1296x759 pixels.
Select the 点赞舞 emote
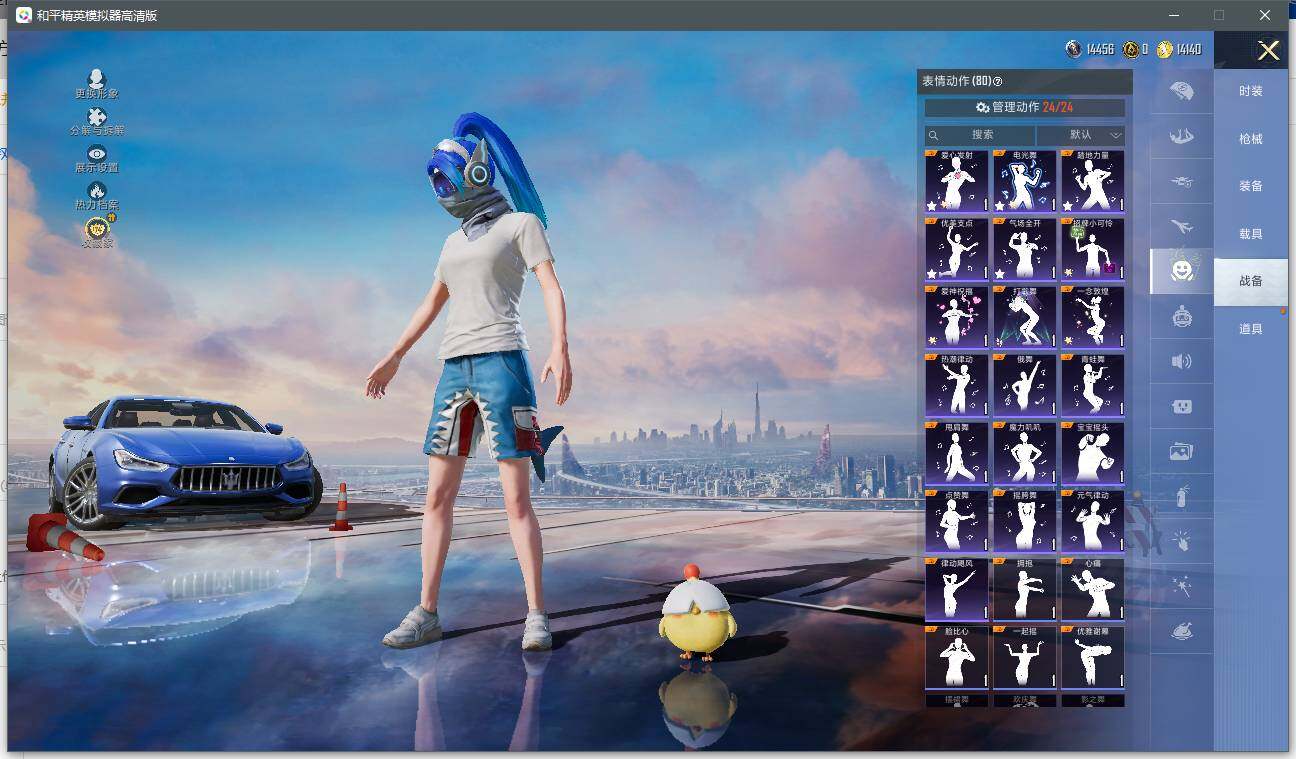click(957, 522)
